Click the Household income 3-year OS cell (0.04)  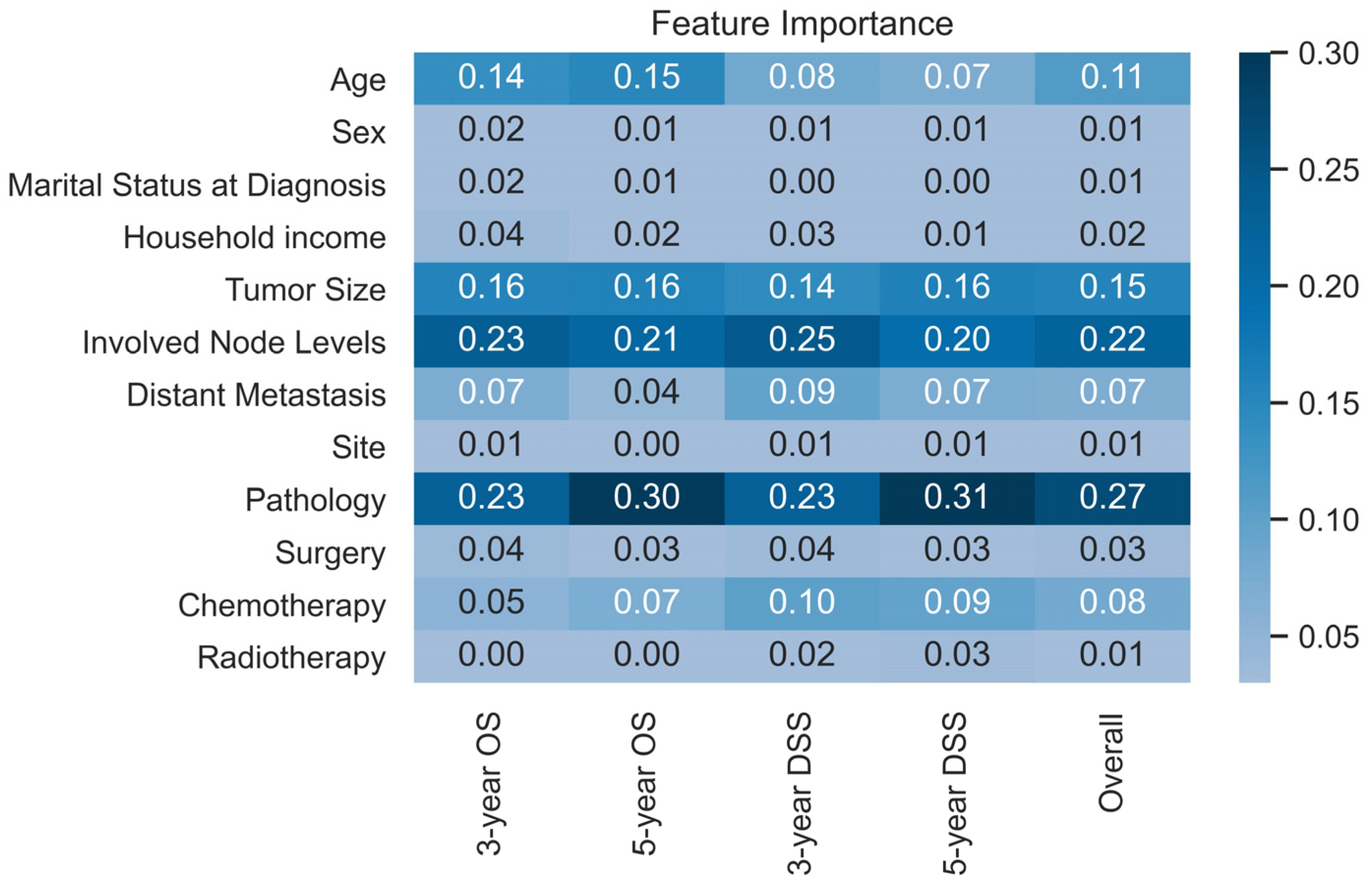point(491,235)
